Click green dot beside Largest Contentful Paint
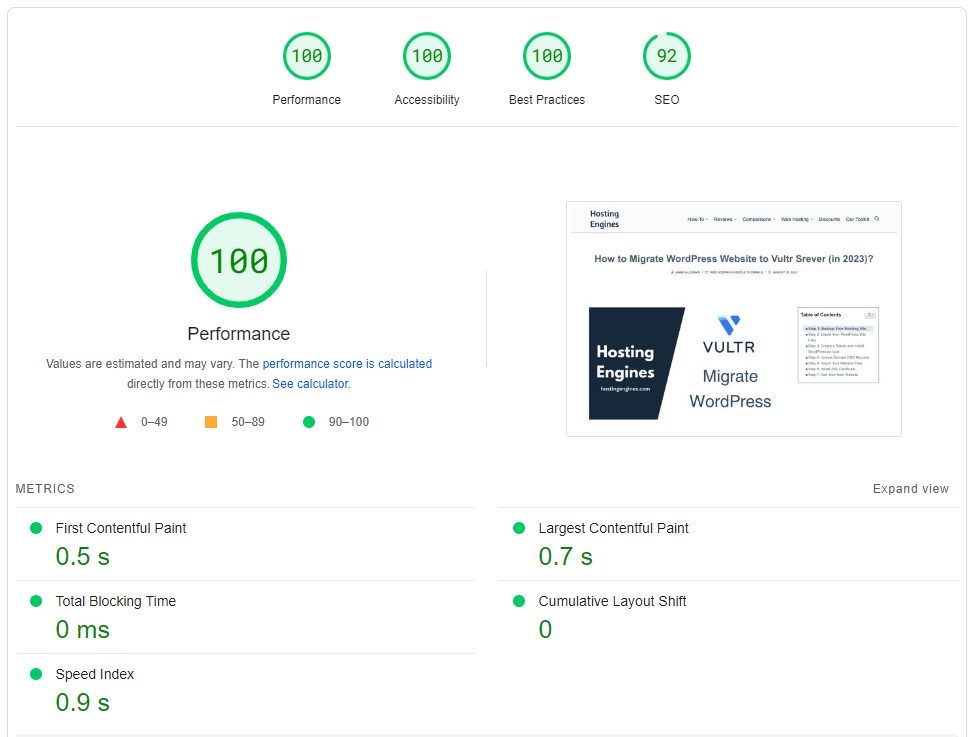 pyautogui.click(x=519, y=528)
